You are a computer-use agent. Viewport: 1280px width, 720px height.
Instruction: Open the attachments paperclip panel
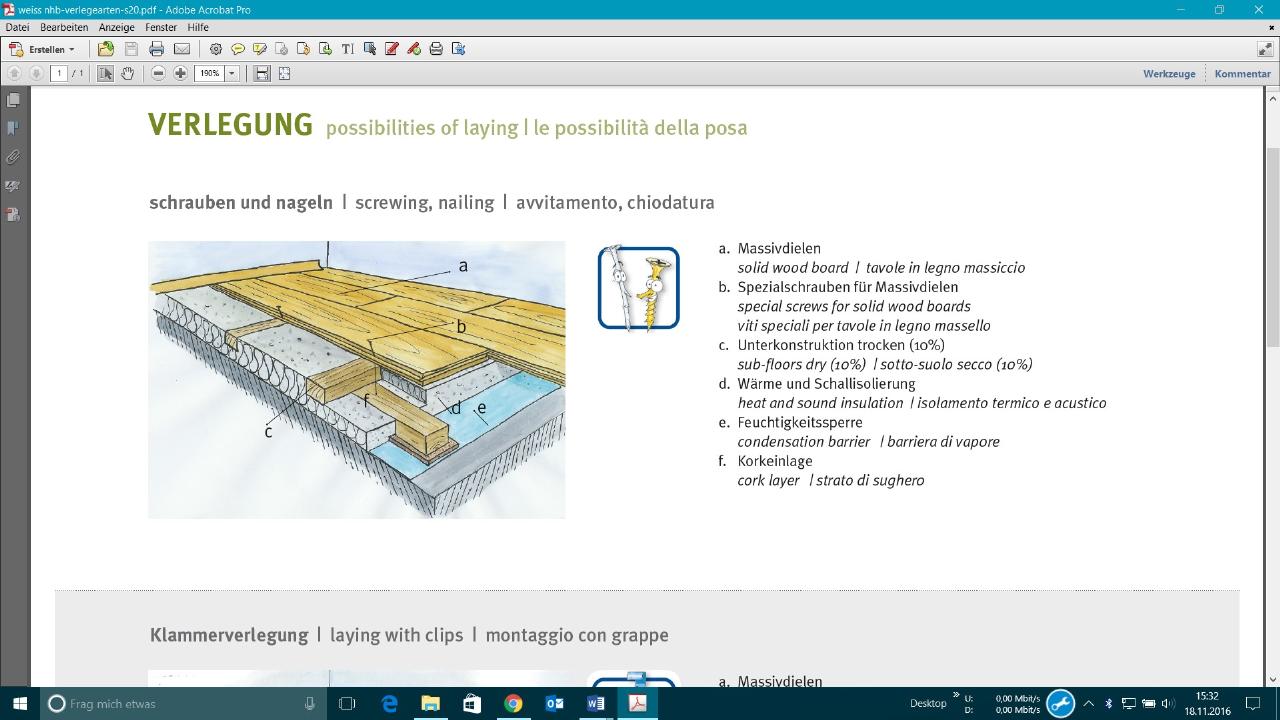coord(13,157)
